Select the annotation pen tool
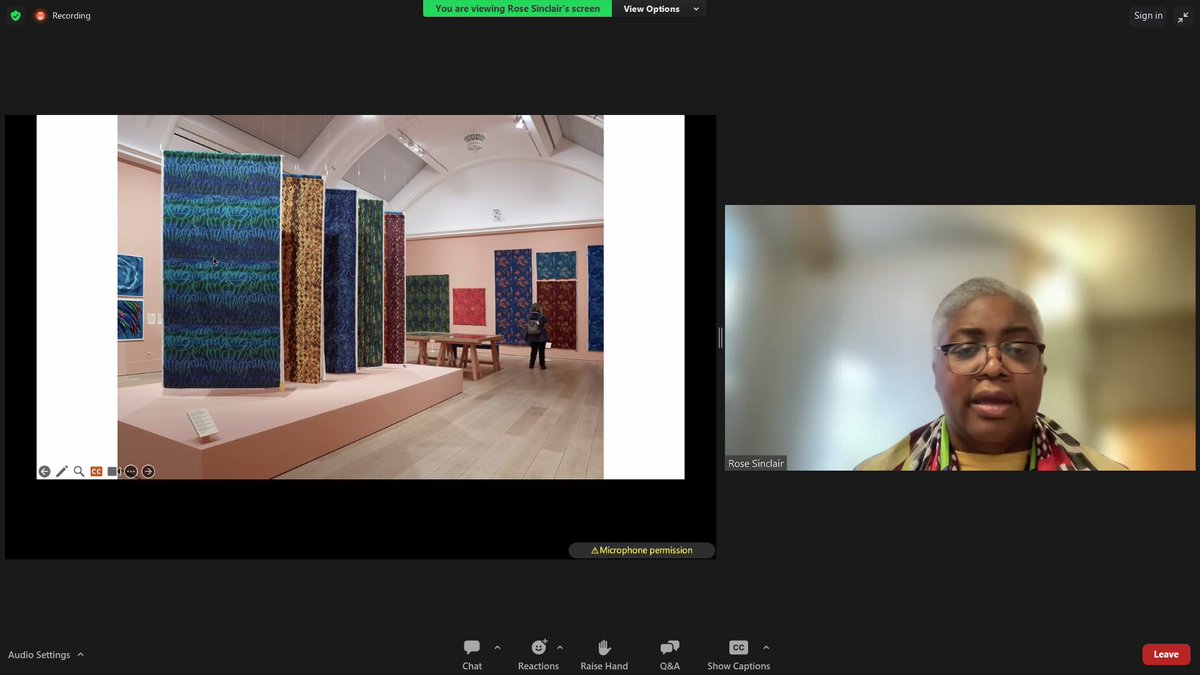The width and height of the screenshot is (1200, 675). coord(61,471)
